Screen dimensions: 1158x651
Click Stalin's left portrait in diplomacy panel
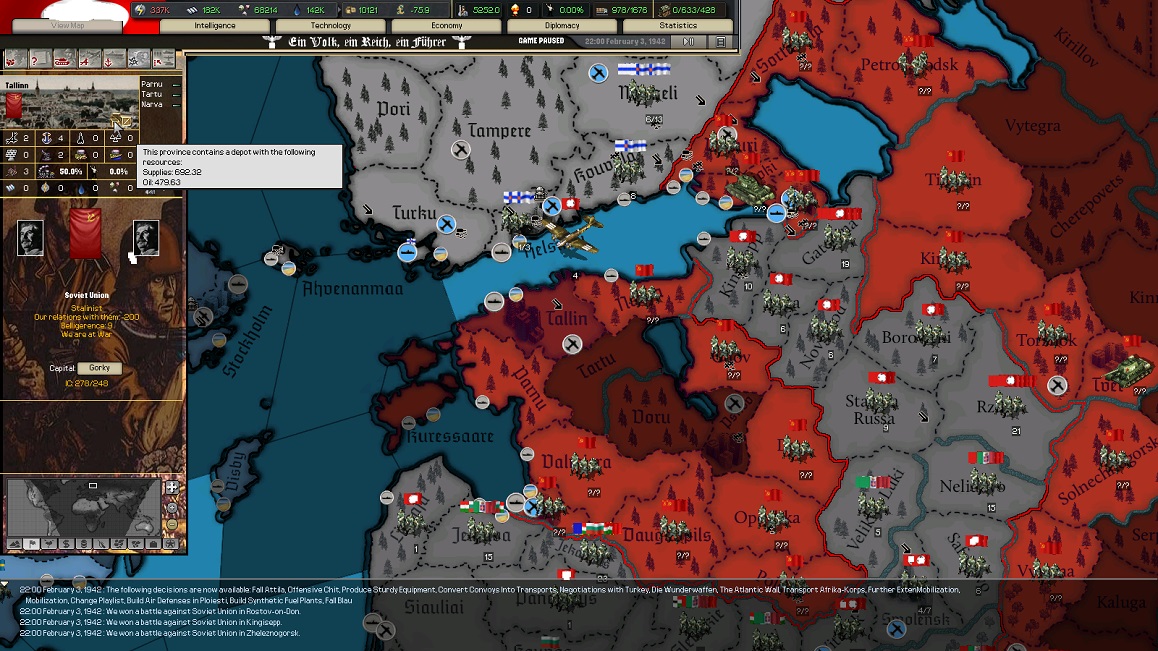pyautogui.click(x=30, y=238)
